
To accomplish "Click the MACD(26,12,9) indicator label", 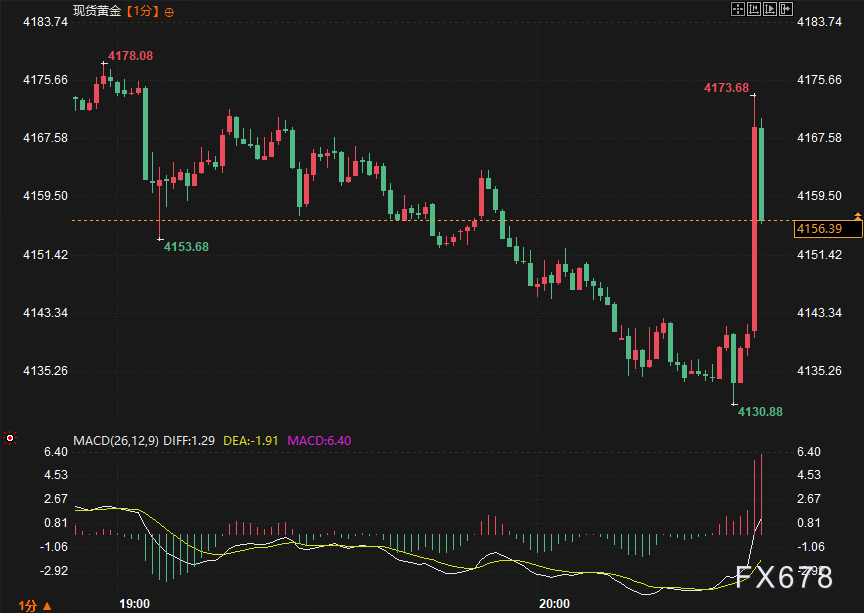I will (x=116, y=440).
